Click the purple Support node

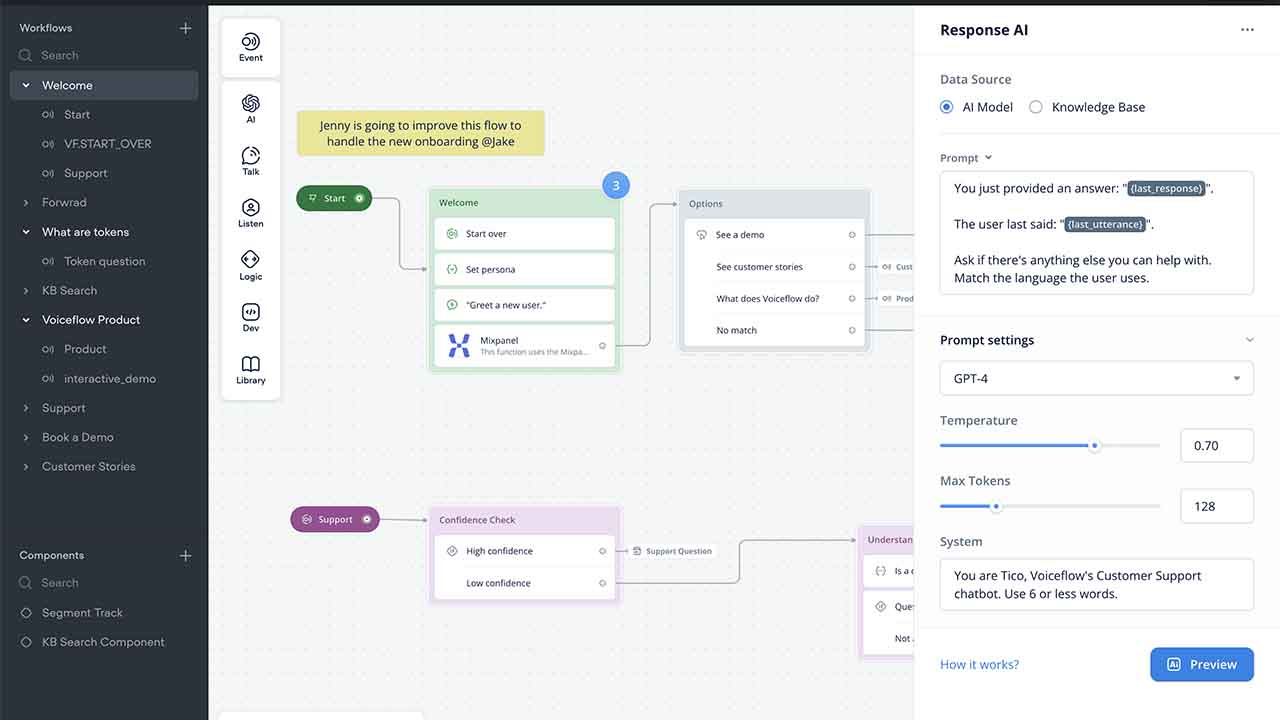pyautogui.click(x=335, y=519)
